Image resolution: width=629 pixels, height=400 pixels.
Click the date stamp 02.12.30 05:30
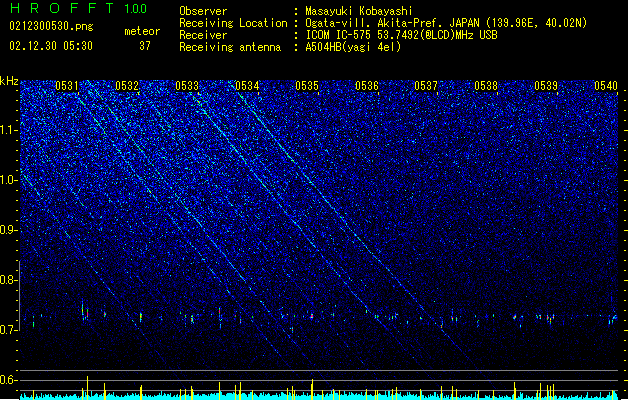(51, 46)
